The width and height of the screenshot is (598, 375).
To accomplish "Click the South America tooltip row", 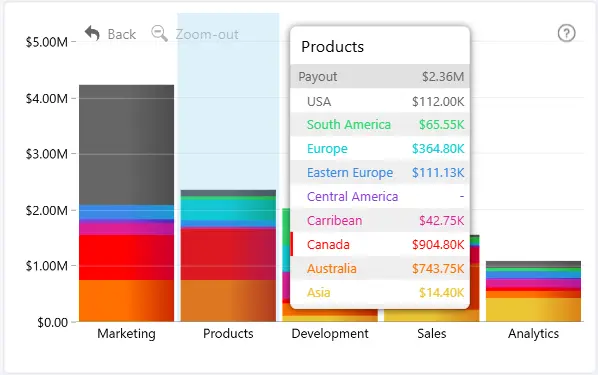I will tap(380, 124).
